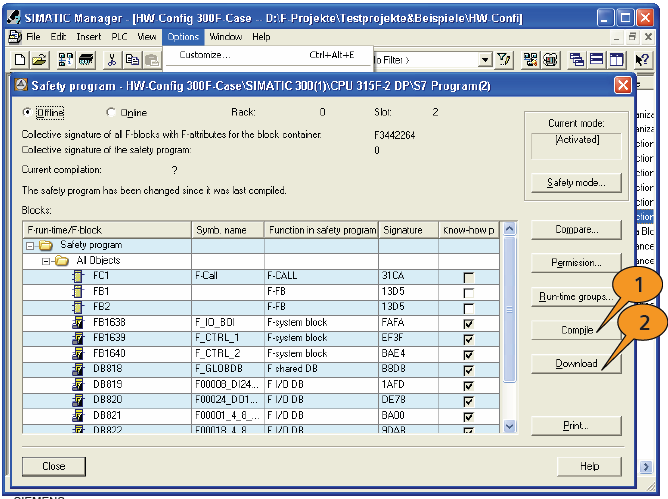Open the File menu
The image size is (668, 499).
33,37
